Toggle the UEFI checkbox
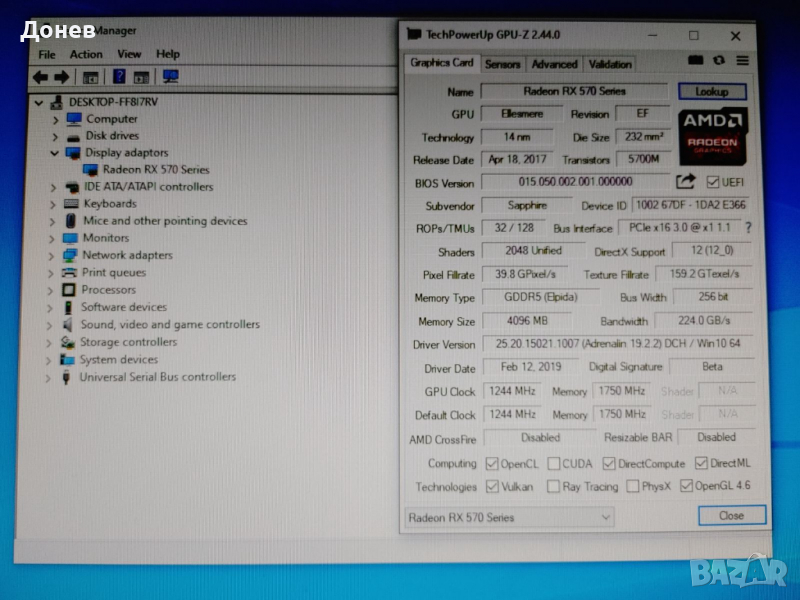The width and height of the screenshot is (800, 600). [x=712, y=182]
